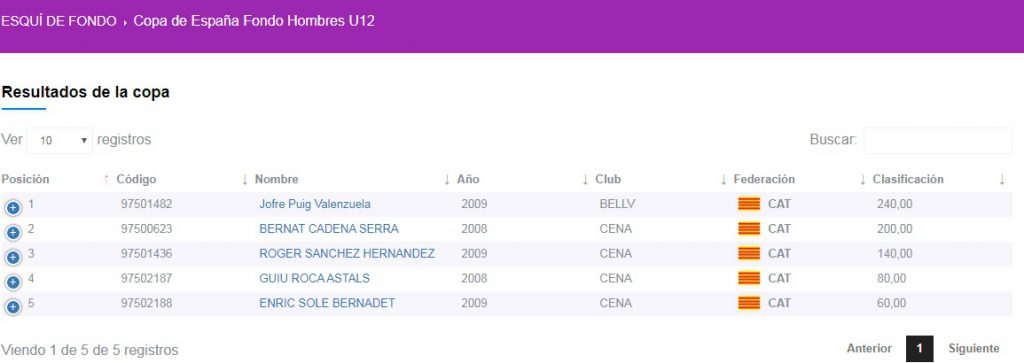Click the Catalan flag in Jofre Puig's row
Screen dimensions: 1024x363
[x=749, y=204]
